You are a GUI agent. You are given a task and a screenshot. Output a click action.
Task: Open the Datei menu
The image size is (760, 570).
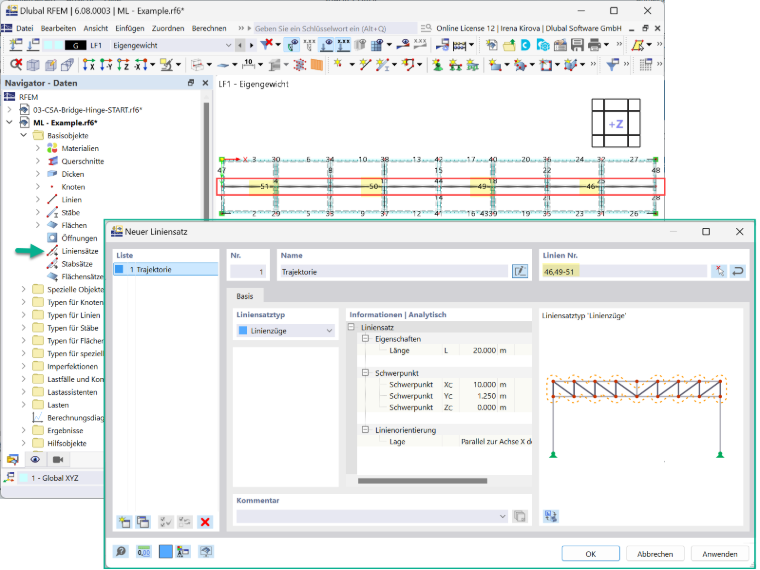pyautogui.click(x=25, y=28)
